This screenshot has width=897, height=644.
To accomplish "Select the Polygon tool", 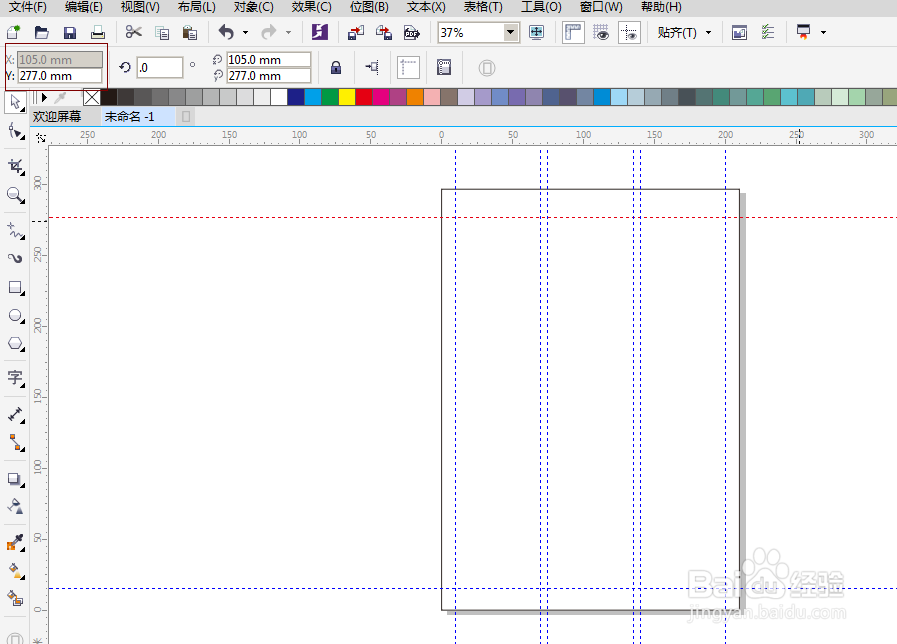I will tap(15, 344).
